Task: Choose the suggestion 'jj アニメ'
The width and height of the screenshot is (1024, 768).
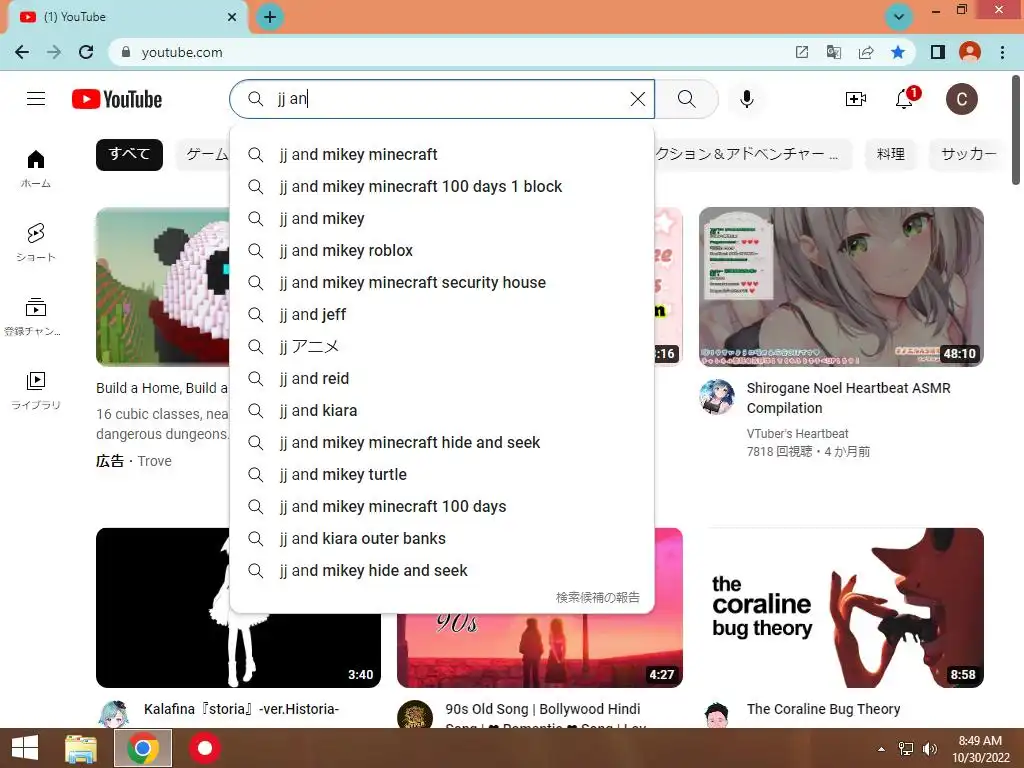Action: coord(442,346)
